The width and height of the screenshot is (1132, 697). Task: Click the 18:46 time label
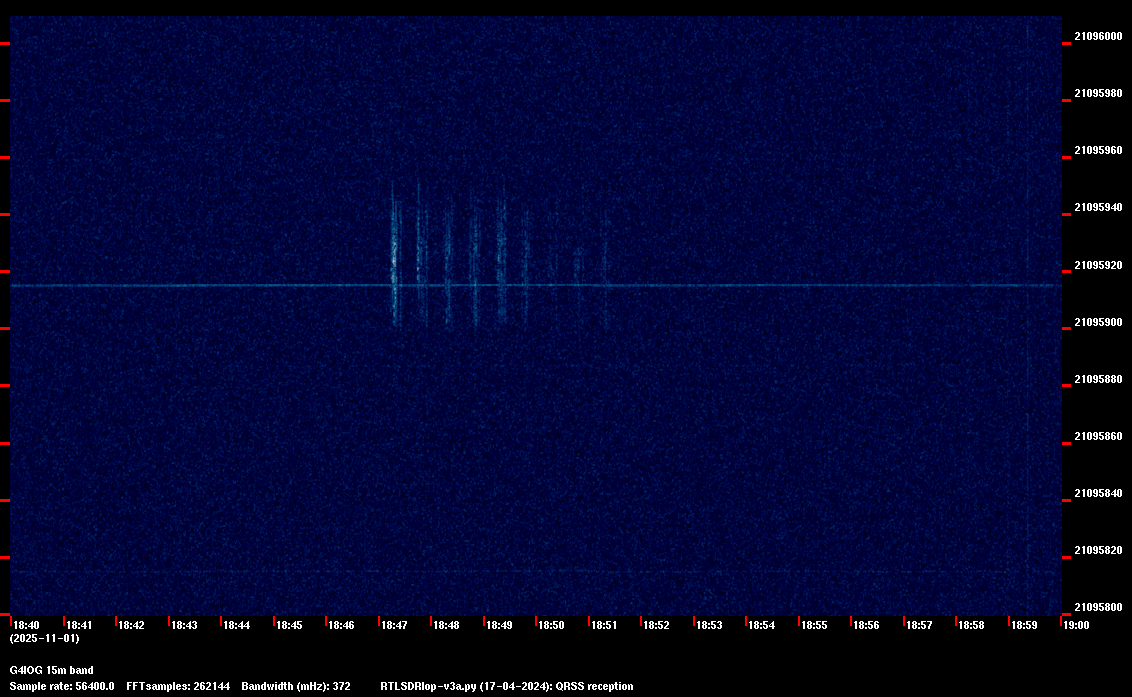(x=341, y=625)
